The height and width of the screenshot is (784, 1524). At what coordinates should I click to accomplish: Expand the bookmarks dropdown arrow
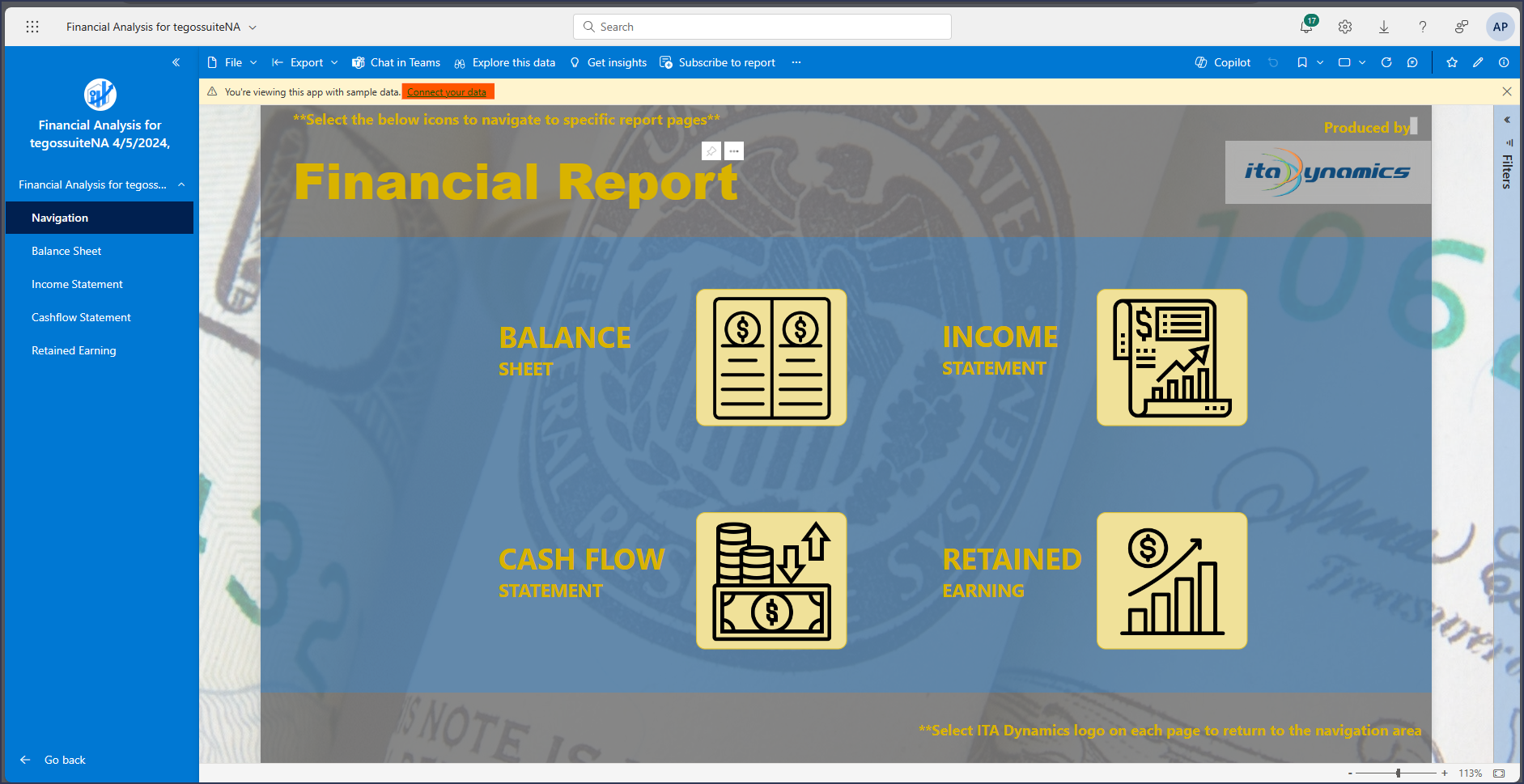point(1320,62)
